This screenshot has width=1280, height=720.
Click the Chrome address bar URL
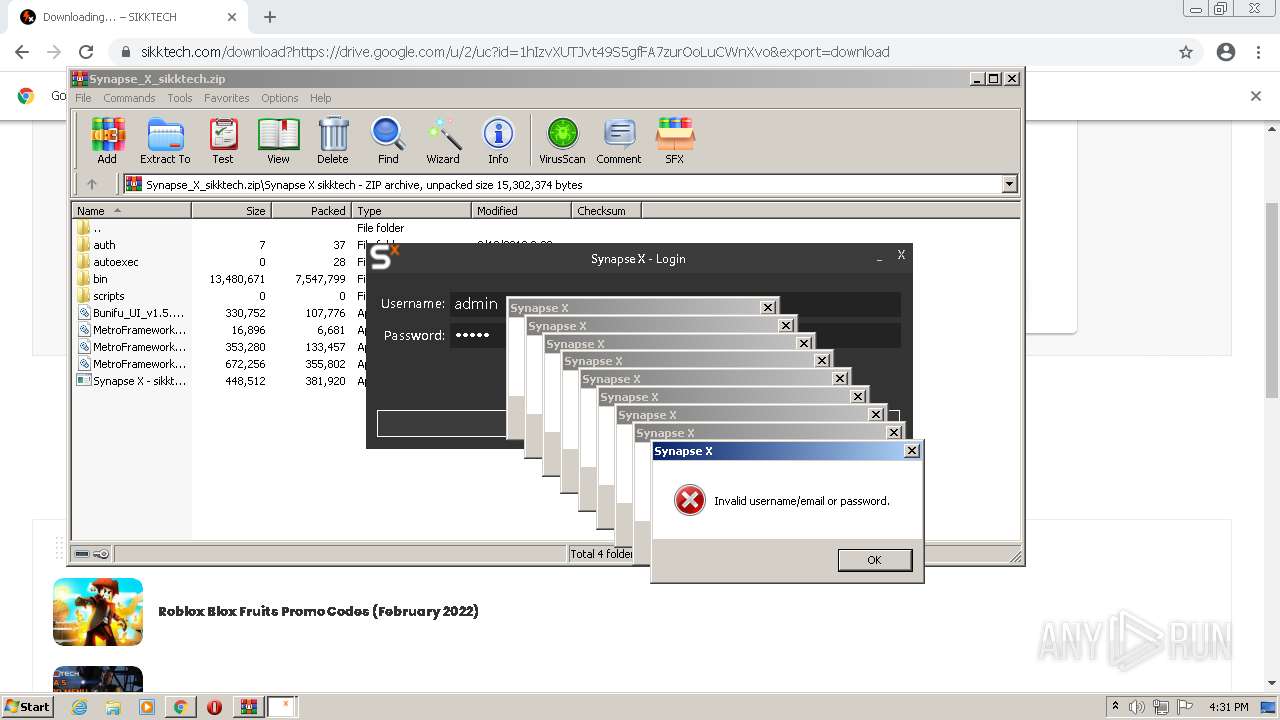point(515,52)
